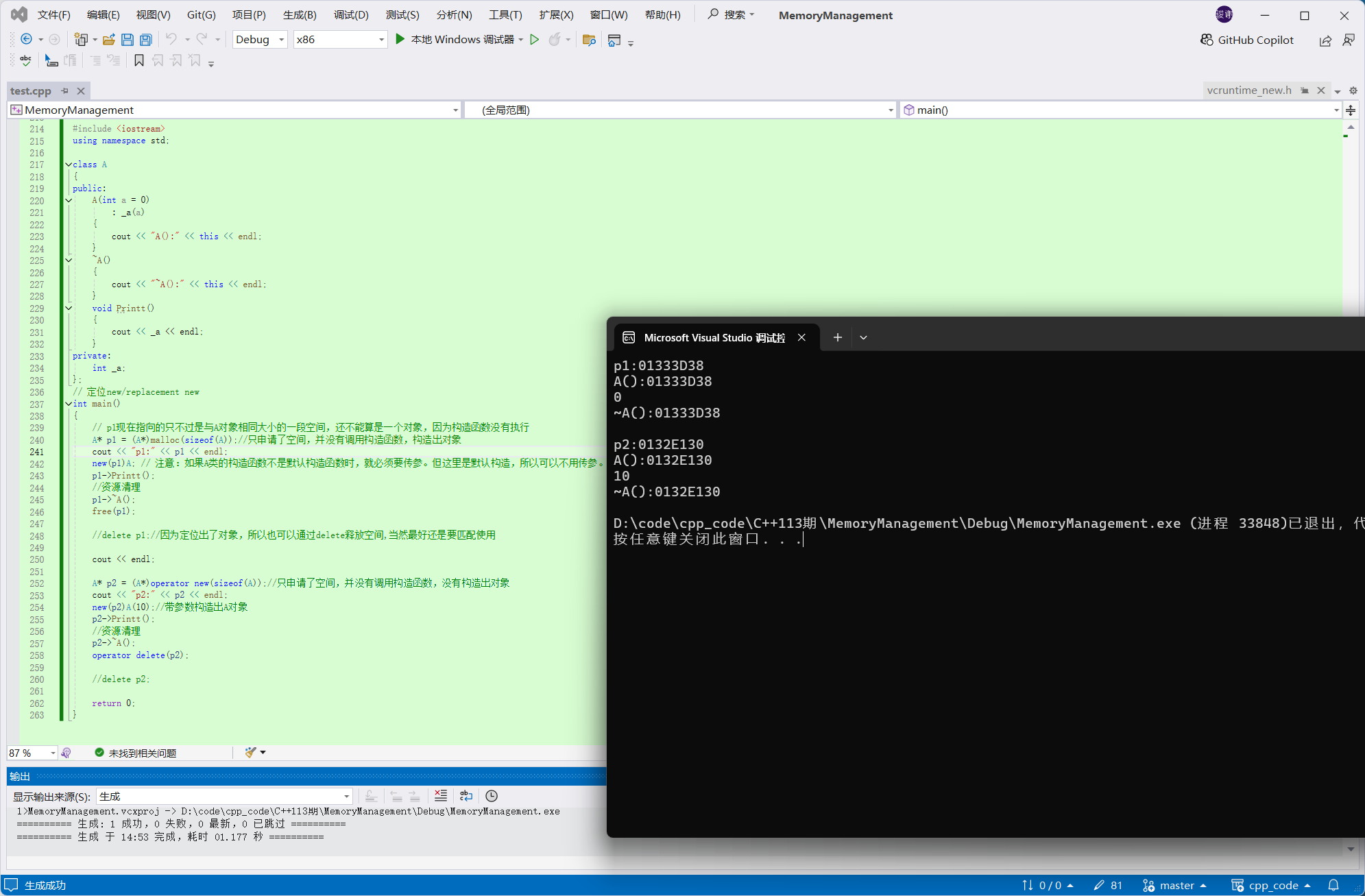Open new console tab with plus button
The width and height of the screenshot is (1365, 896).
point(837,337)
